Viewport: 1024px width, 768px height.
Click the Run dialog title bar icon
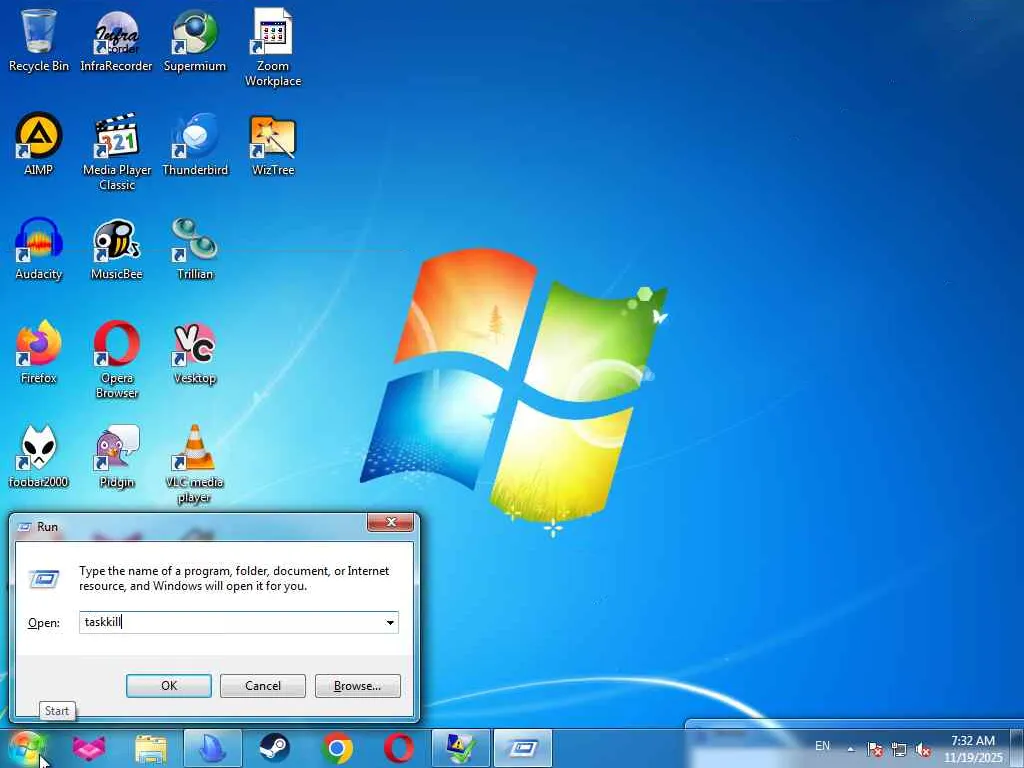(x=25, y=526)
